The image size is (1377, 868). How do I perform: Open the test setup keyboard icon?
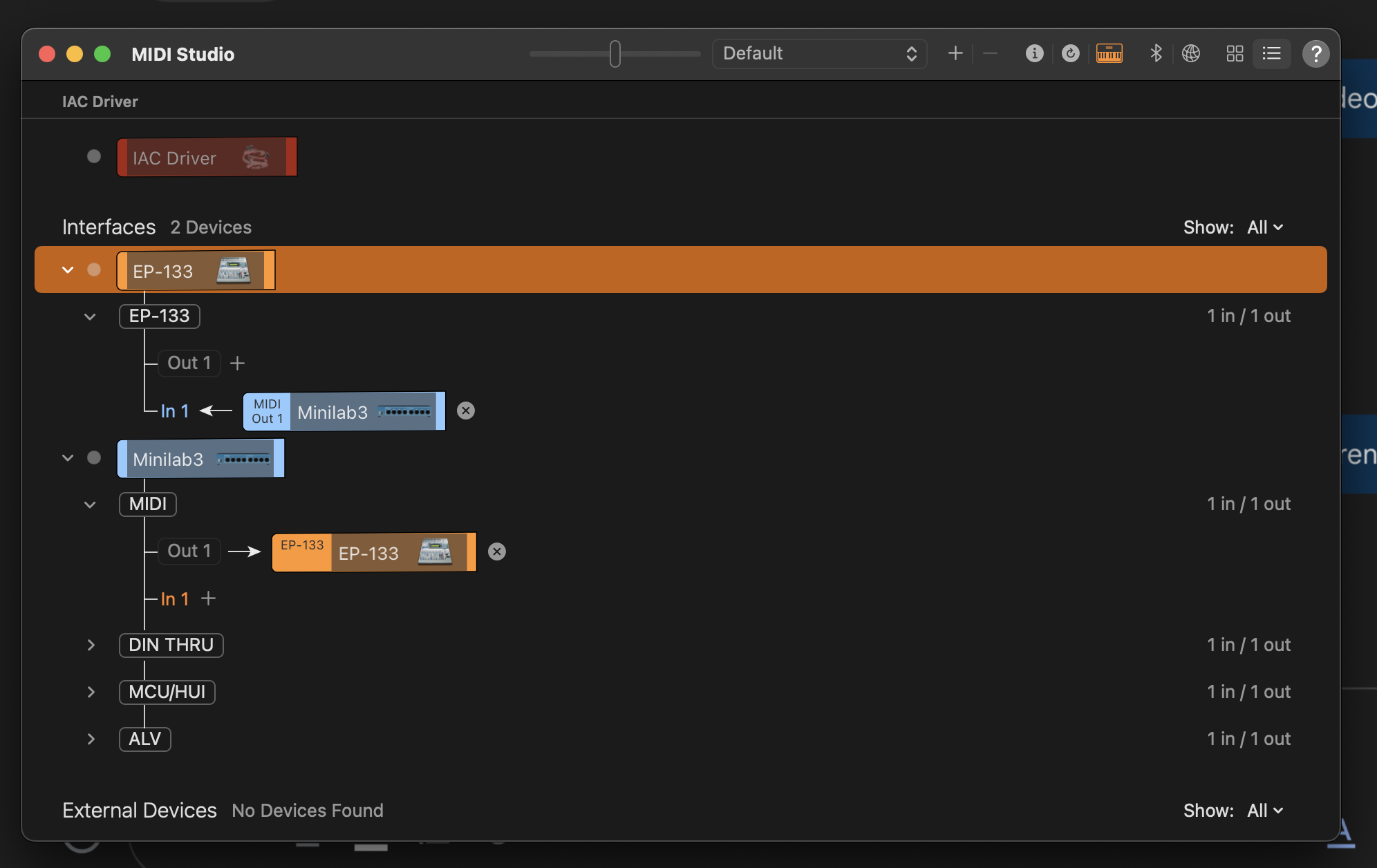[1109, 53]
